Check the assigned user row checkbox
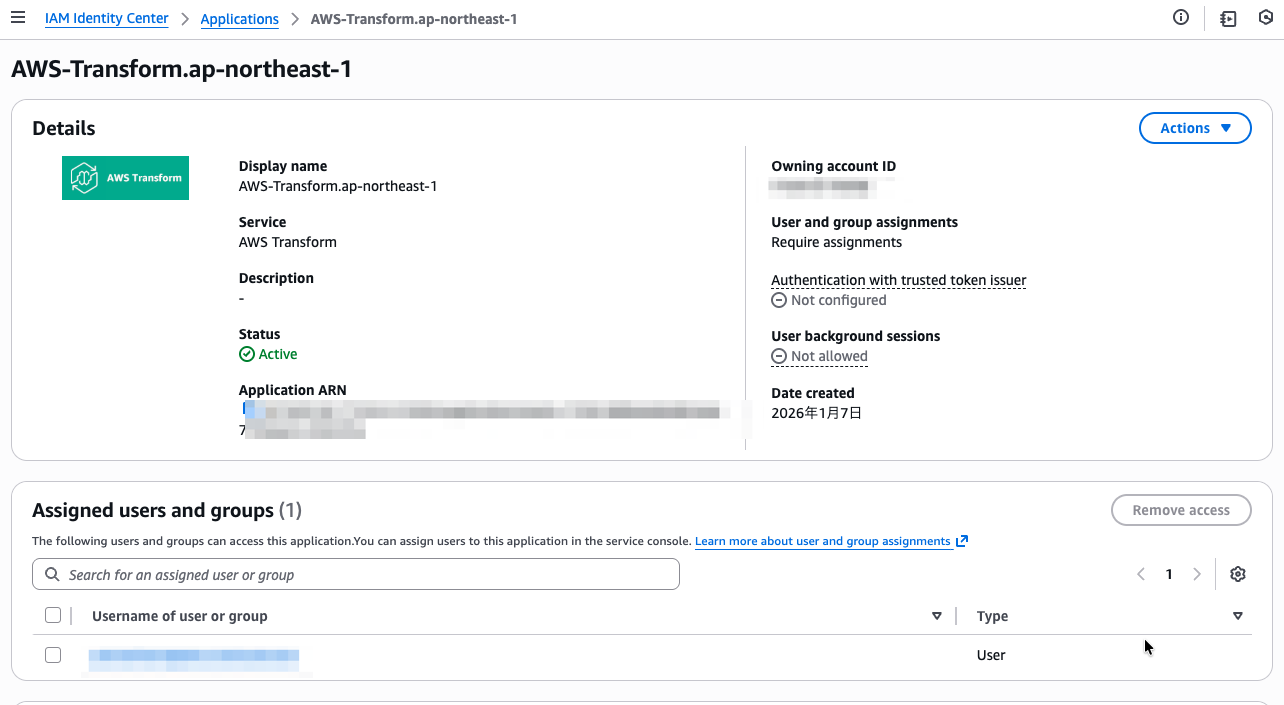Viewport: 1284px width, 705px height. tap(53, 655)
